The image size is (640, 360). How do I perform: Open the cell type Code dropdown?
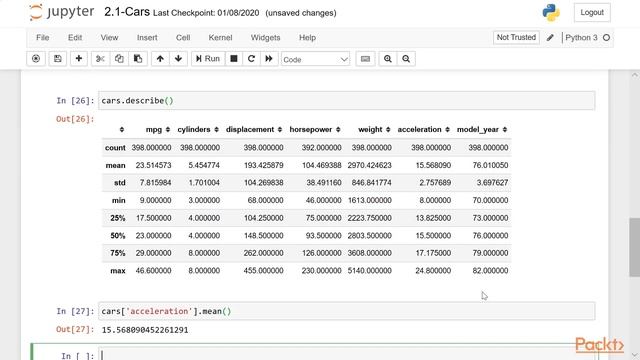tap(315, 59)
